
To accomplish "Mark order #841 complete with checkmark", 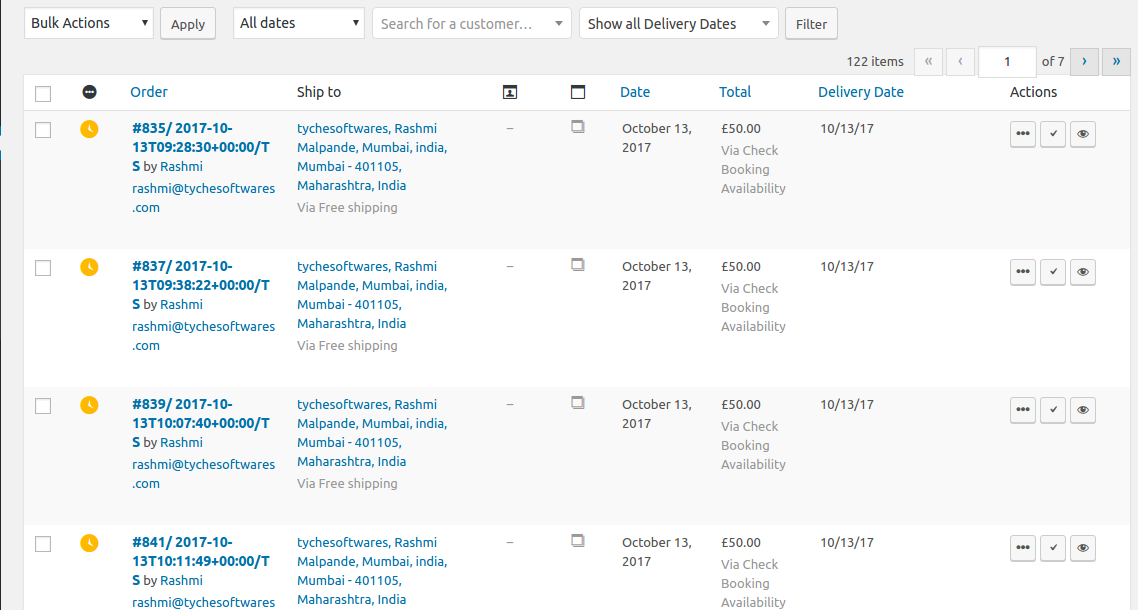I will point(1053,548).
